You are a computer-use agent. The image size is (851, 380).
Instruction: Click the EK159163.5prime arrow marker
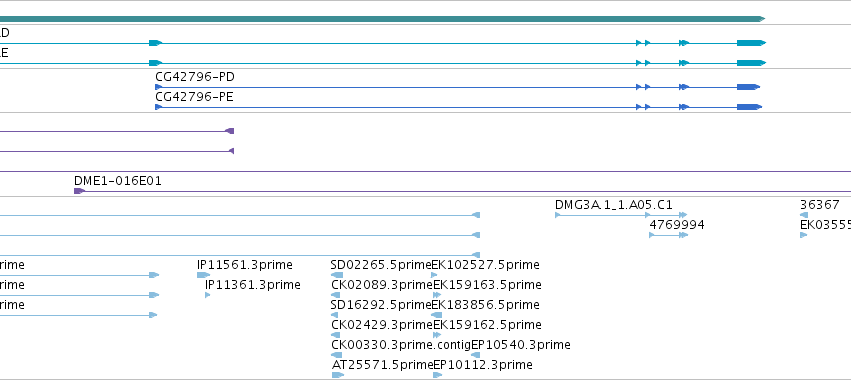click(x=437, y=295)
